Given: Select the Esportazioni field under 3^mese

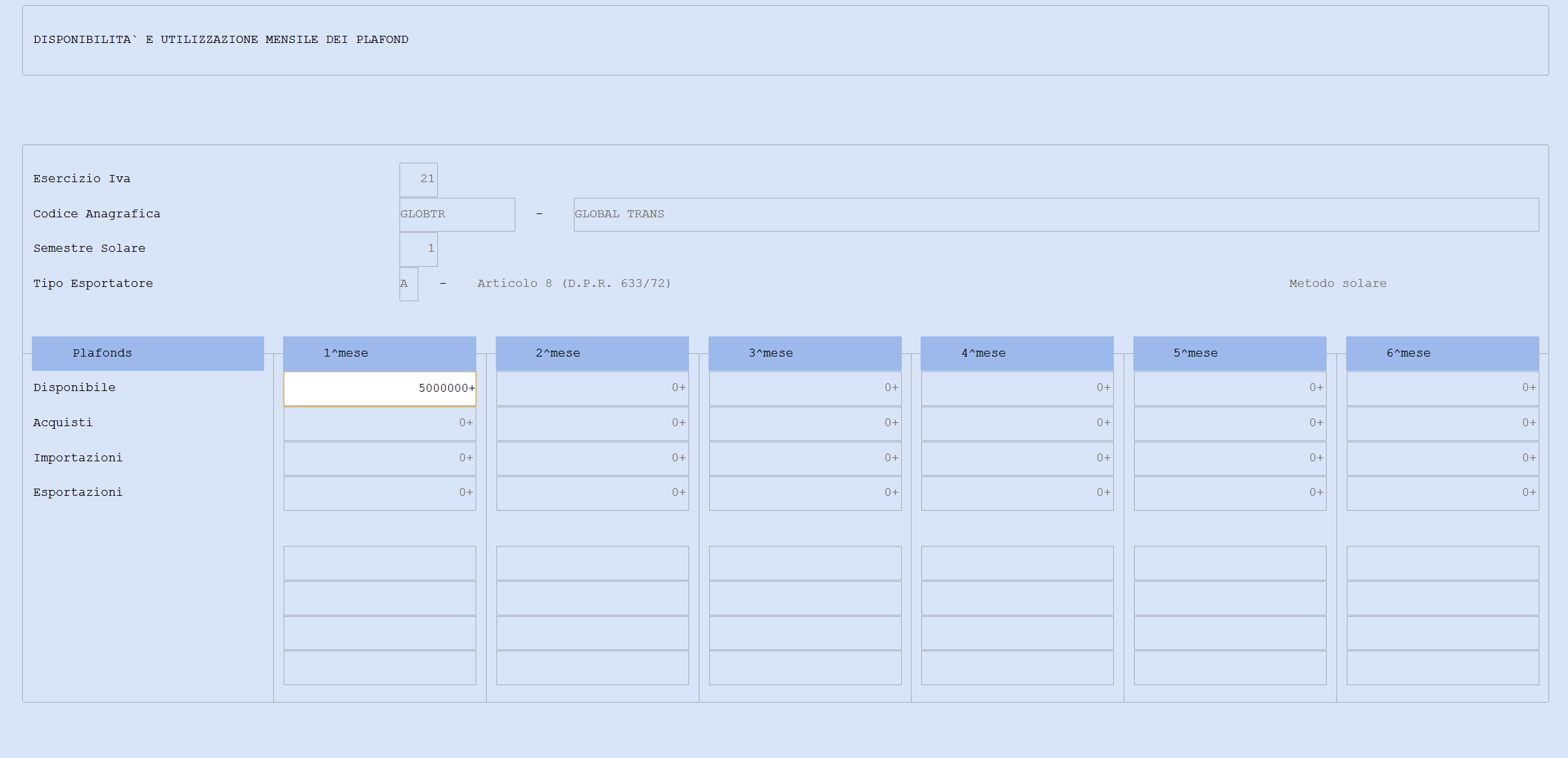Looking at the screenshot, I should point(805,493).
